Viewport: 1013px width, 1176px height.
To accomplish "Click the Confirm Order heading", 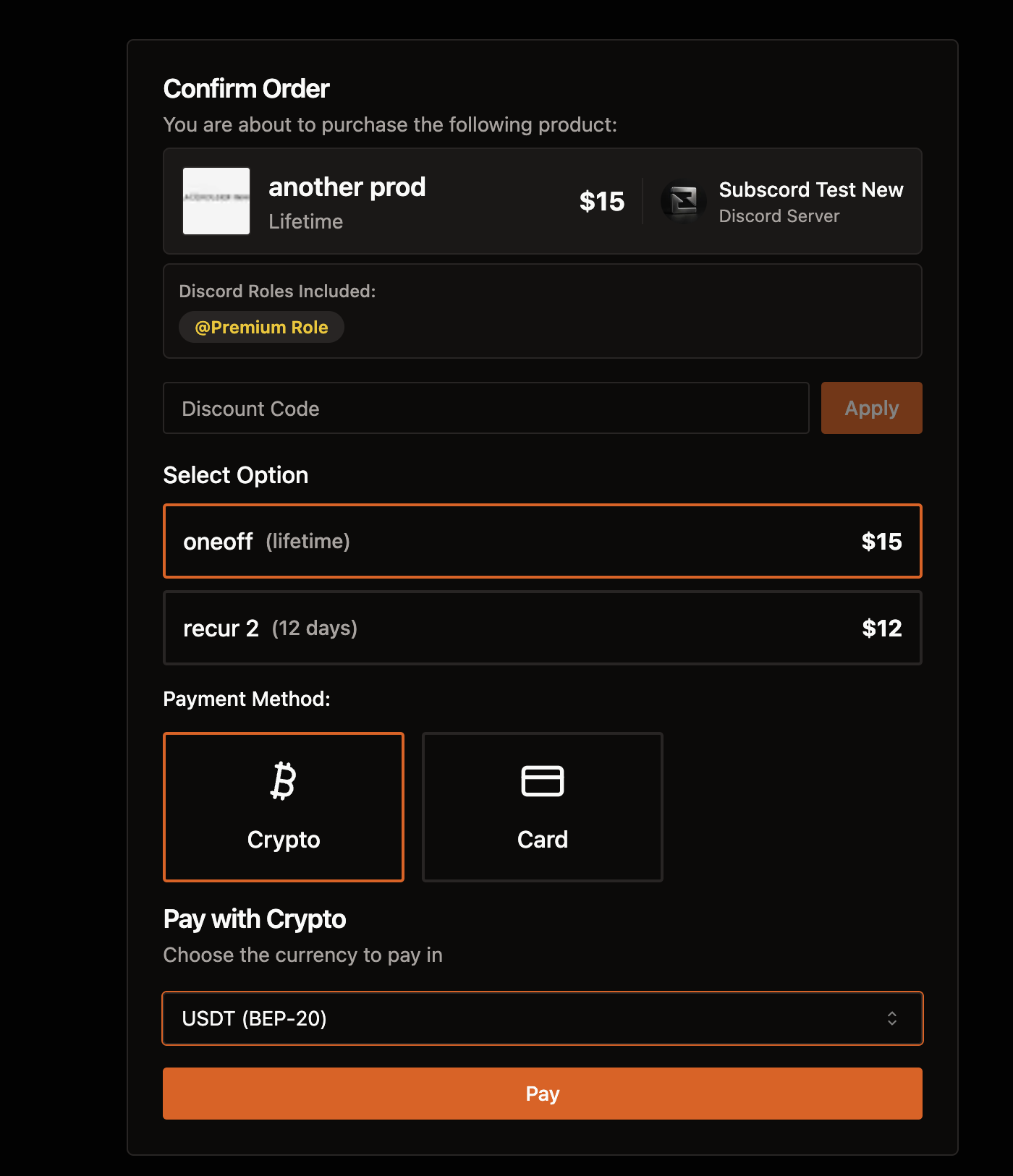I will point(246,89).
